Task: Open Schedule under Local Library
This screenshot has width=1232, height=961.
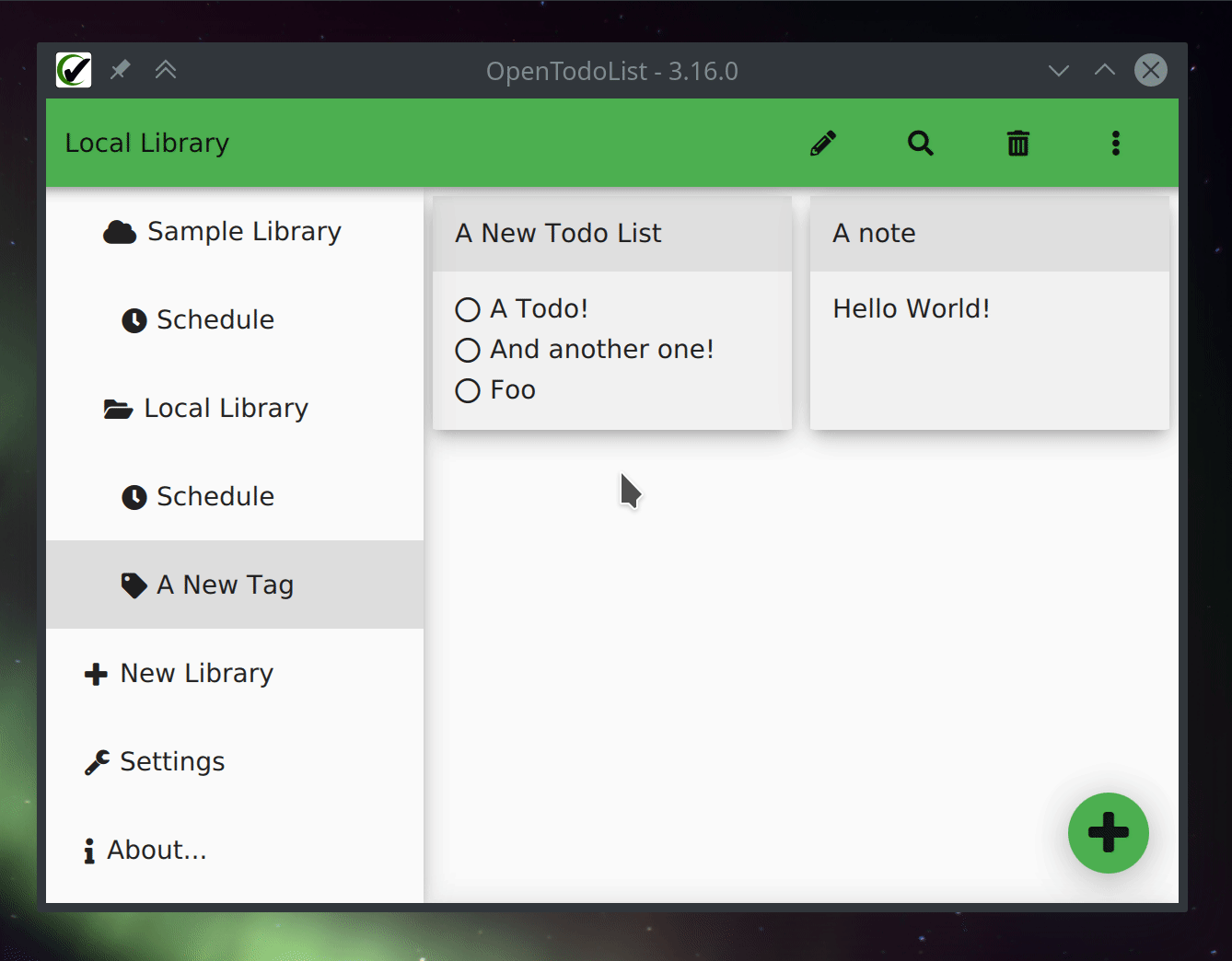Action: coord(235,497)
